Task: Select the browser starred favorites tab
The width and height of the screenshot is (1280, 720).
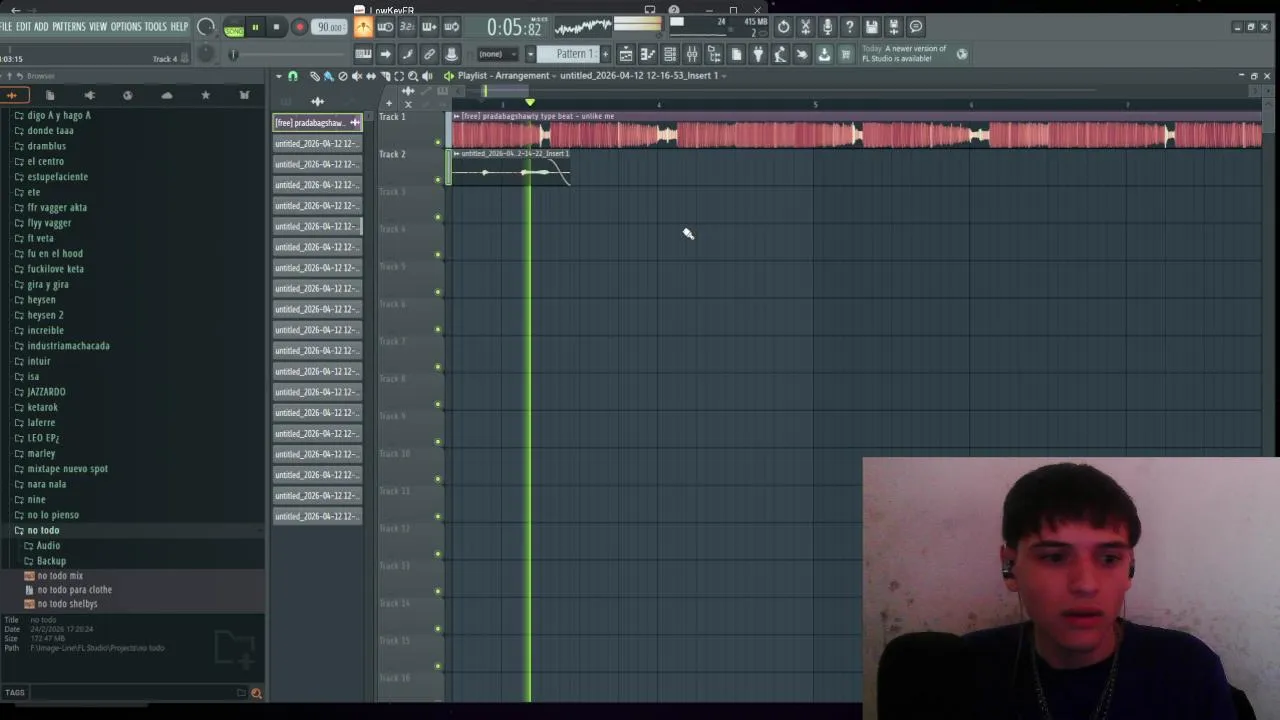Action: [205, 95]
